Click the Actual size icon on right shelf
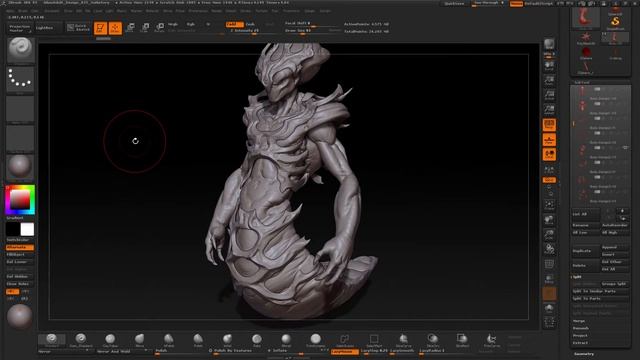This screenshot has width=640, height=360. pos(549,95)
